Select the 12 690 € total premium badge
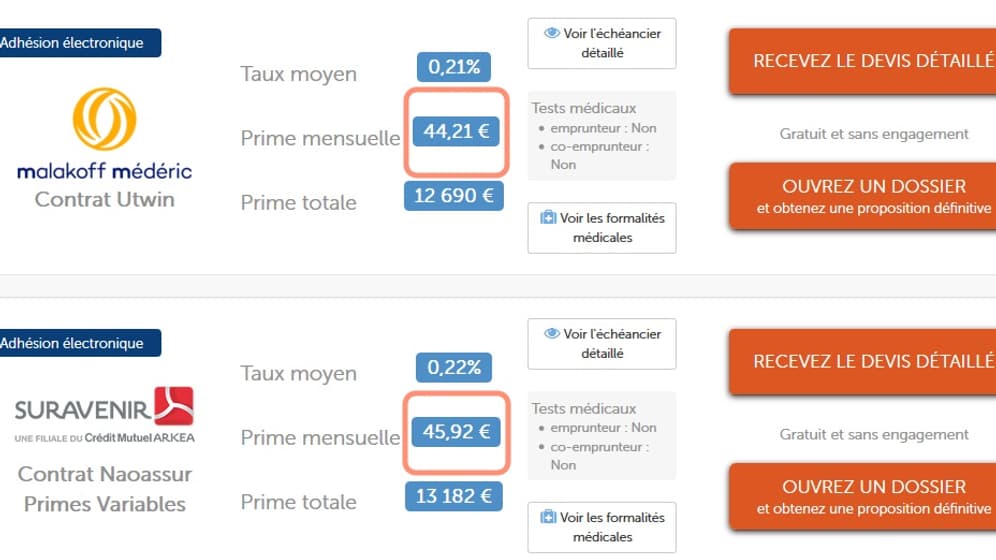Viewport: 996px width, 560px height. point(454,196)
